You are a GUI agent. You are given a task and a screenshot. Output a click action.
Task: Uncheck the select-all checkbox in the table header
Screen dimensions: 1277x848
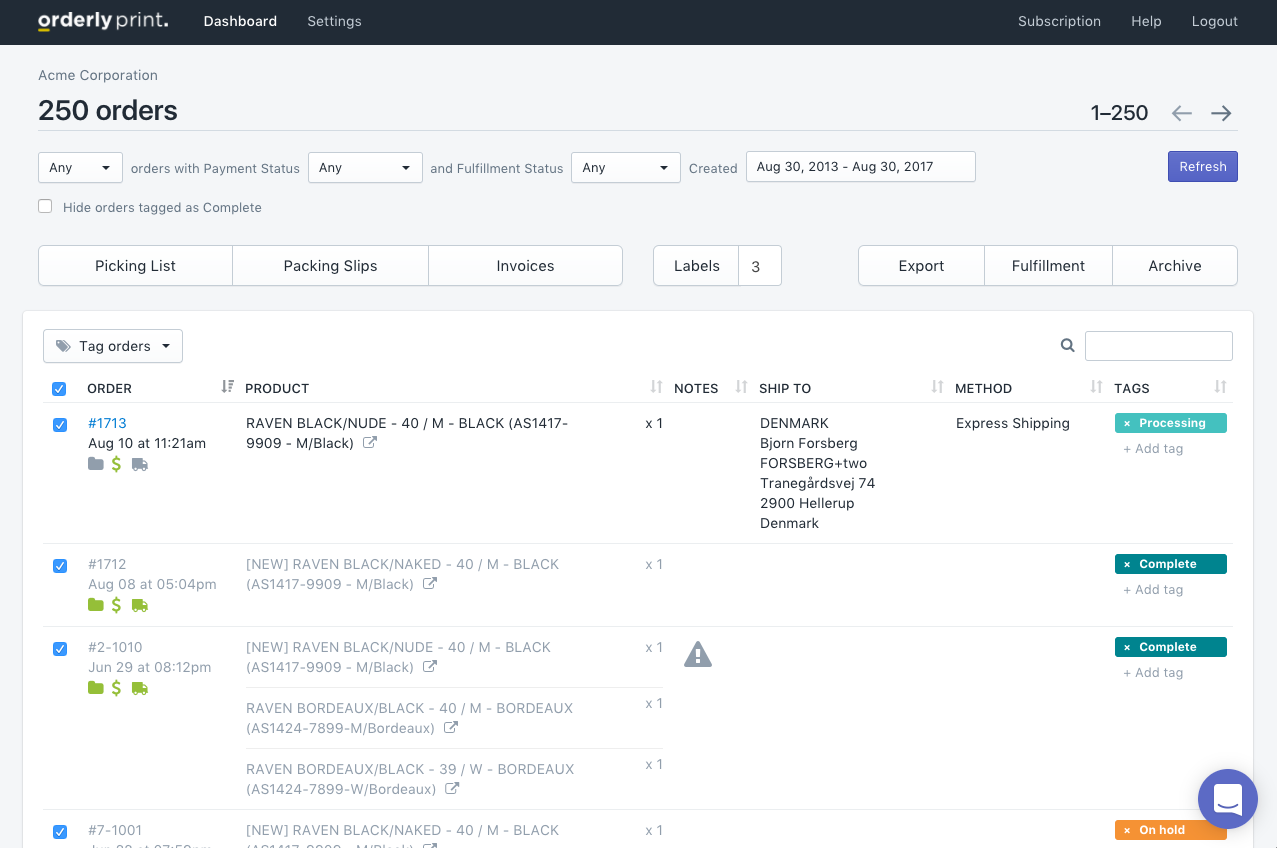pos(59,389)
